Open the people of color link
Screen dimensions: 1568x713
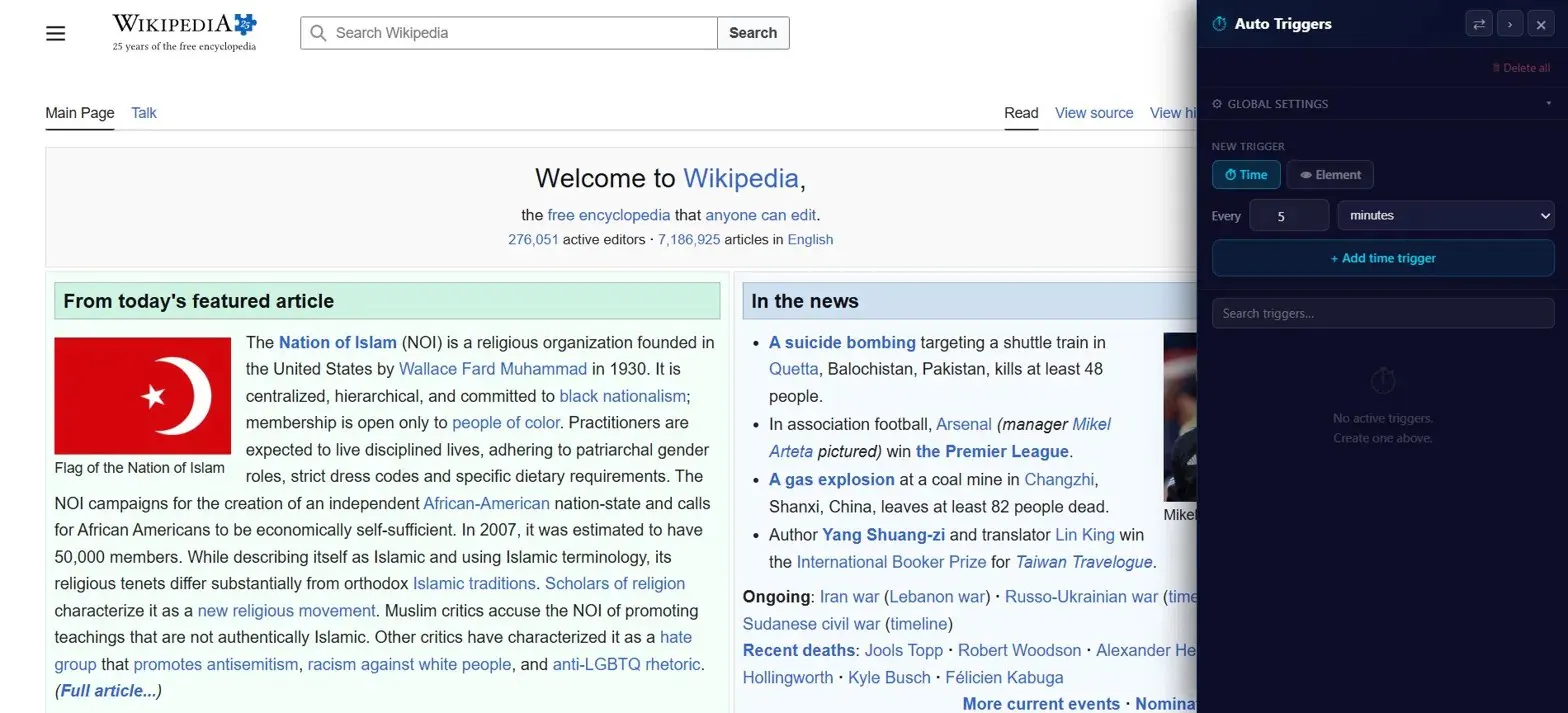pyautogui.click(x=506, y=423)
